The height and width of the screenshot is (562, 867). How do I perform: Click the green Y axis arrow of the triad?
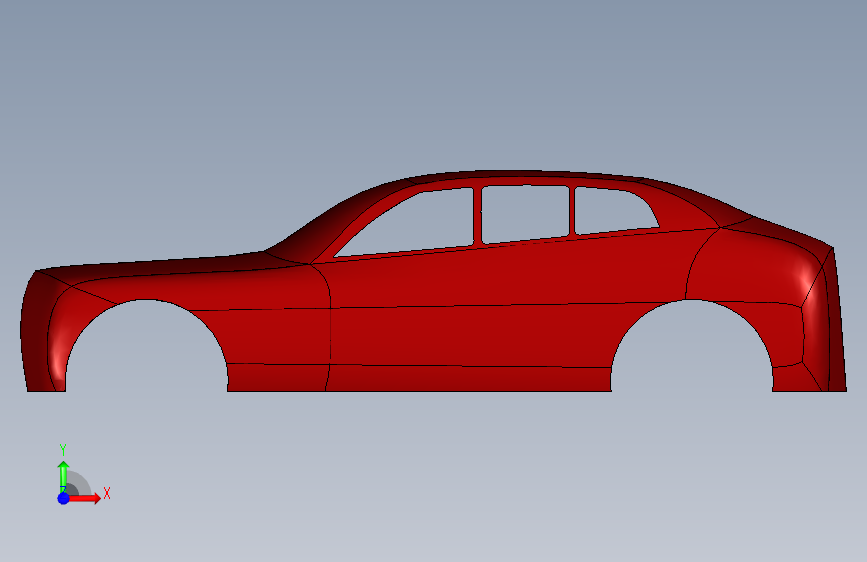(63, 476)
